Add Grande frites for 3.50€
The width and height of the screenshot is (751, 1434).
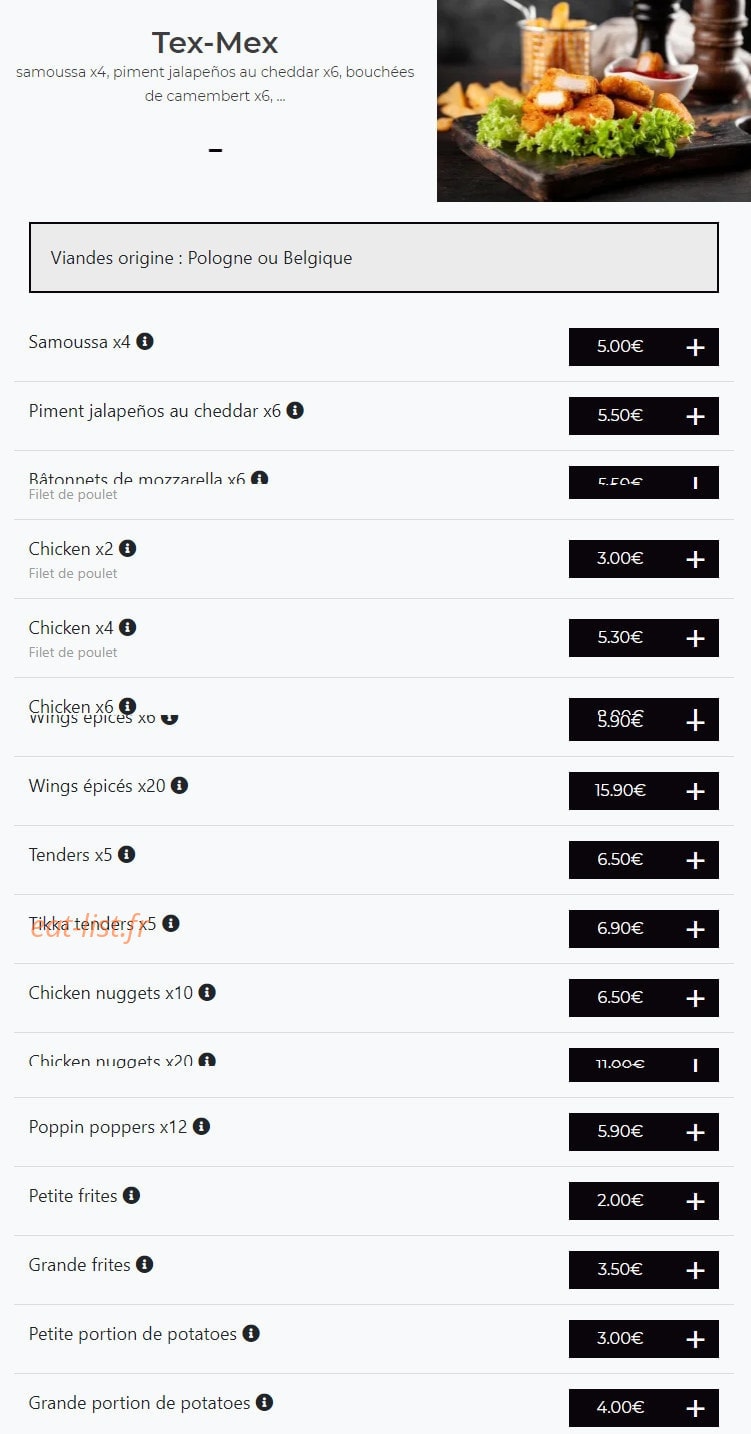(644, 1270)
